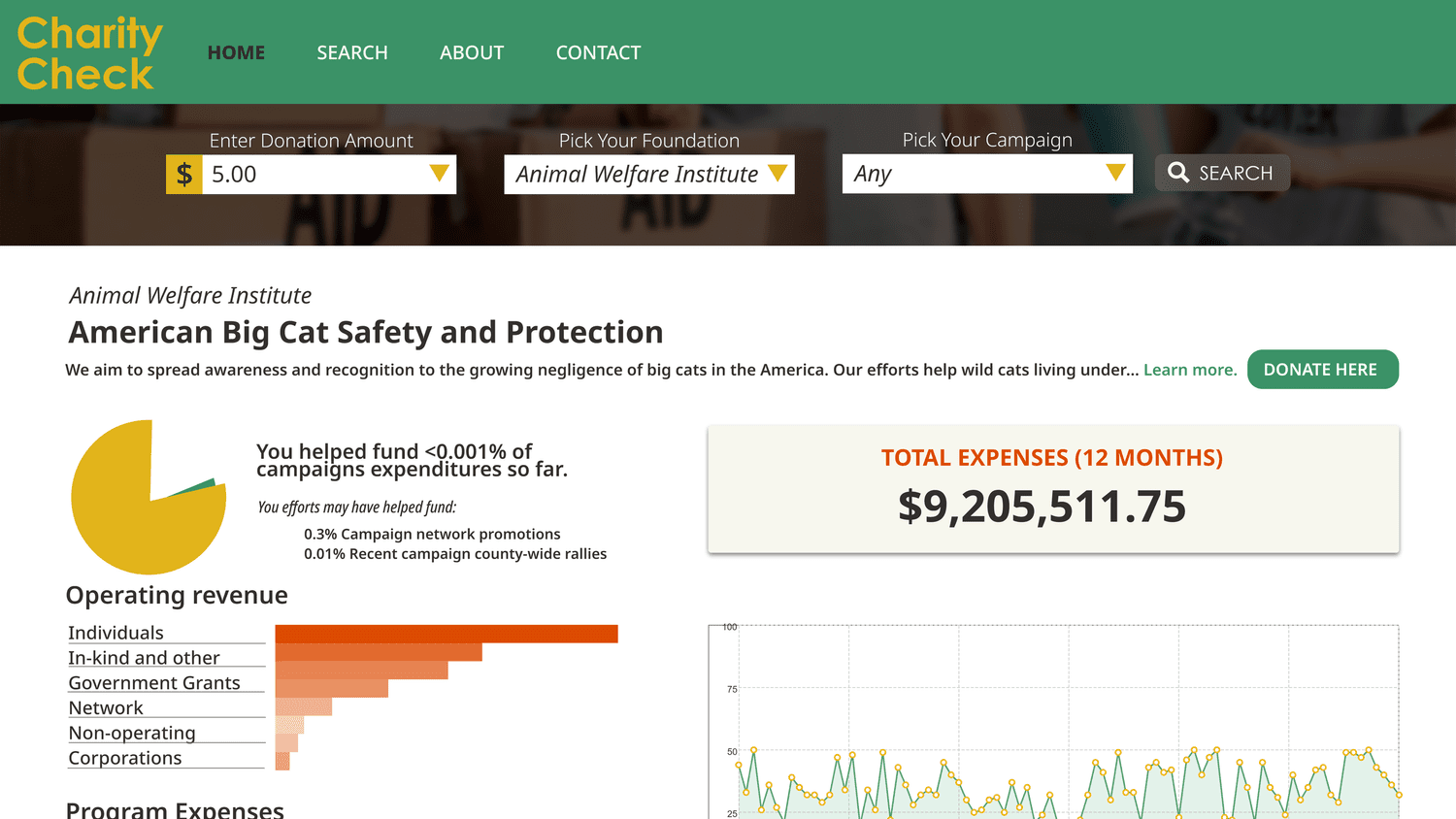Open the CONTACT page
This screenshot has width=1456, height=819.
[x=598, y=52]
